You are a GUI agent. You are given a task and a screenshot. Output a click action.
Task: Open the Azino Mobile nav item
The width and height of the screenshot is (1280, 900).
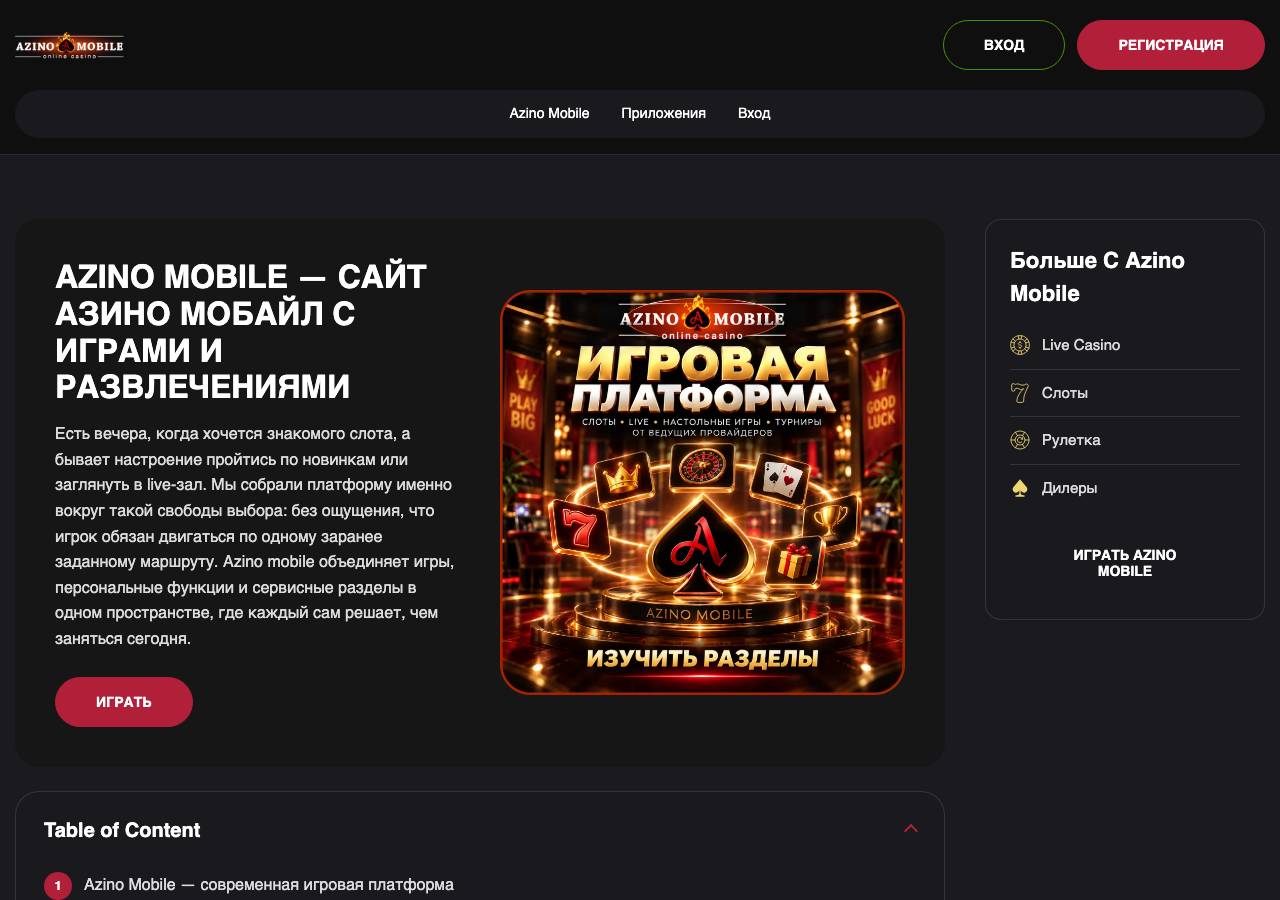(549, 113)
